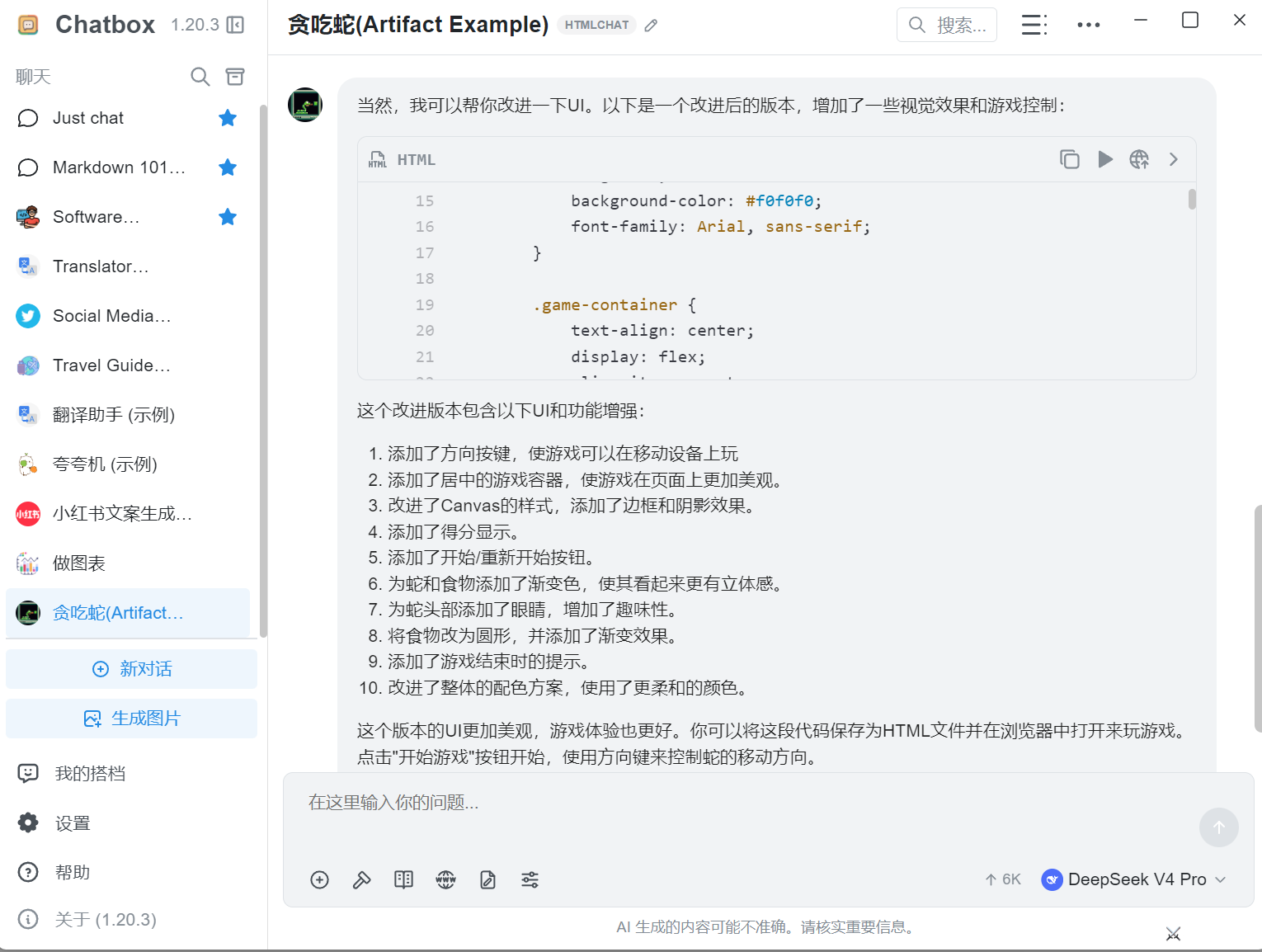The image size is (1262, 952).
Task: Open the Translator conversation
Action: 128,266
